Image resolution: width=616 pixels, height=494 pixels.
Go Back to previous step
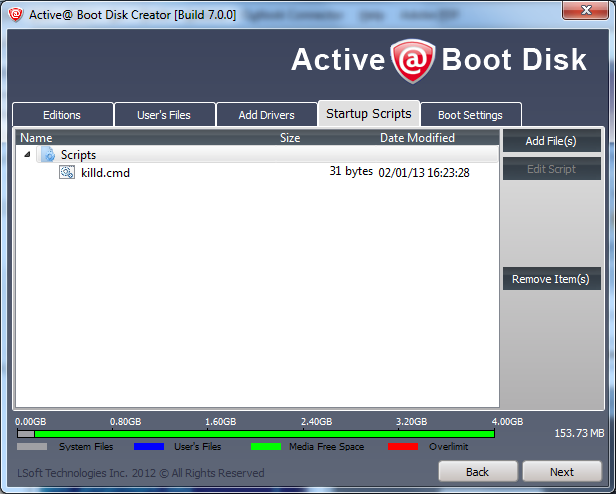click(478, 471)
